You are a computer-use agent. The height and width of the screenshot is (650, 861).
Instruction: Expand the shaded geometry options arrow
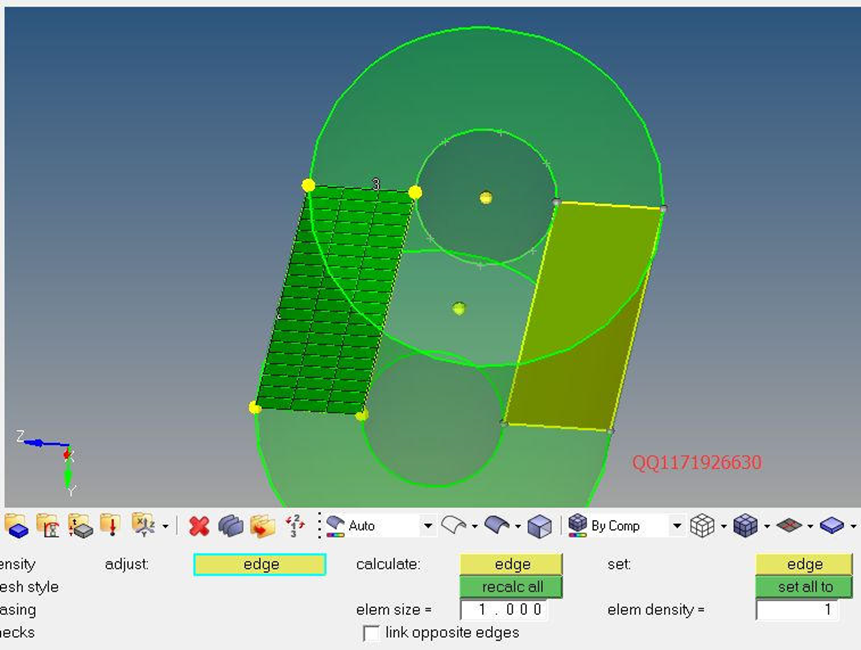point(518,526)
